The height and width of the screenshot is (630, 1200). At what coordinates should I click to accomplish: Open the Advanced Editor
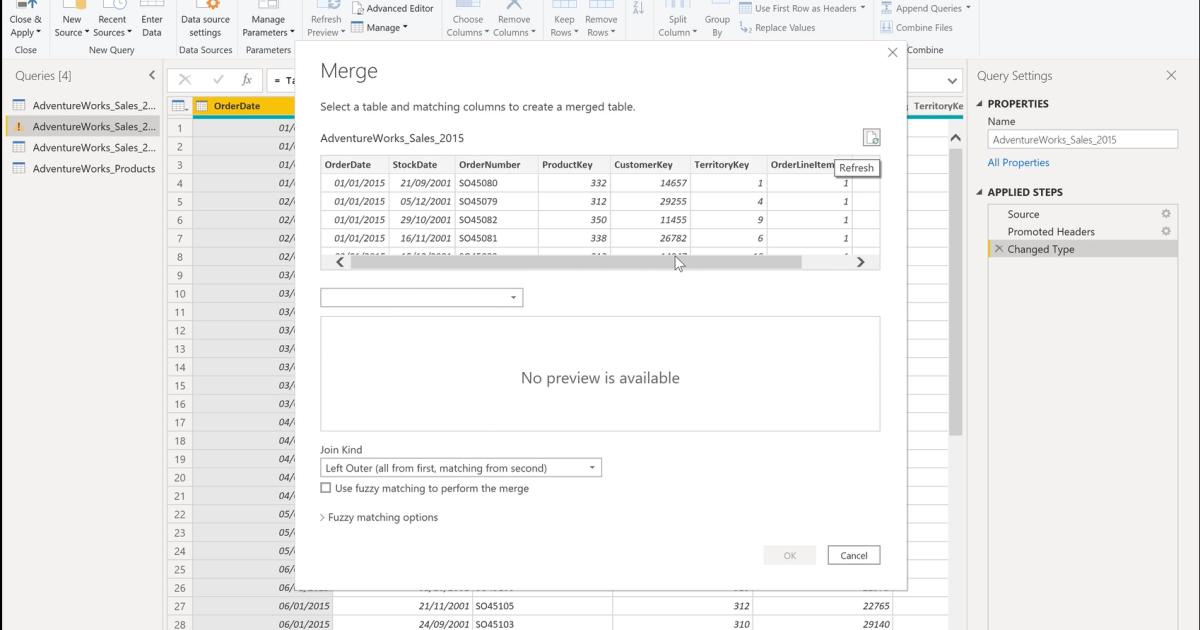click(394, 8)
